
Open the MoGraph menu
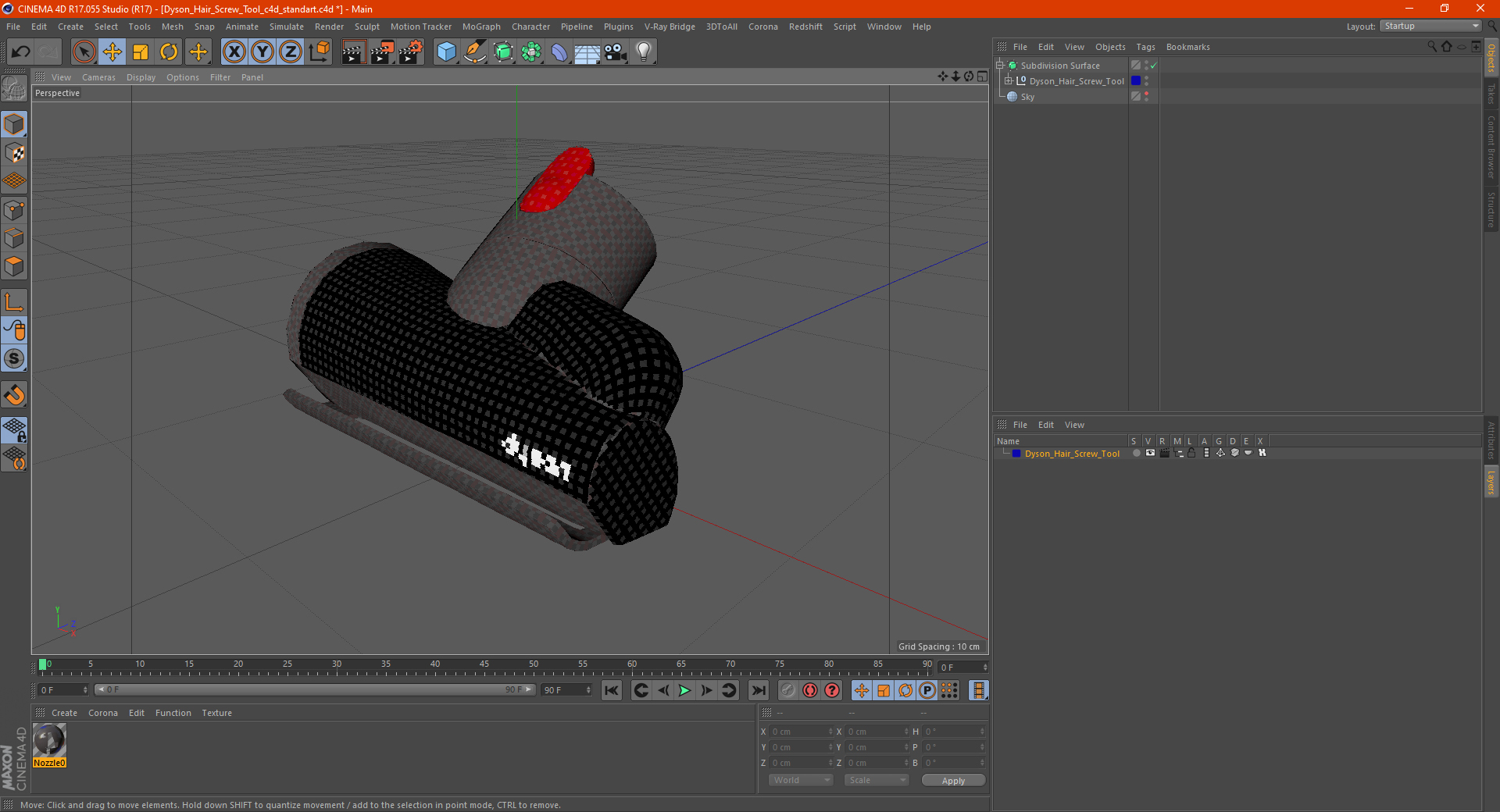[x=481, y=27]
